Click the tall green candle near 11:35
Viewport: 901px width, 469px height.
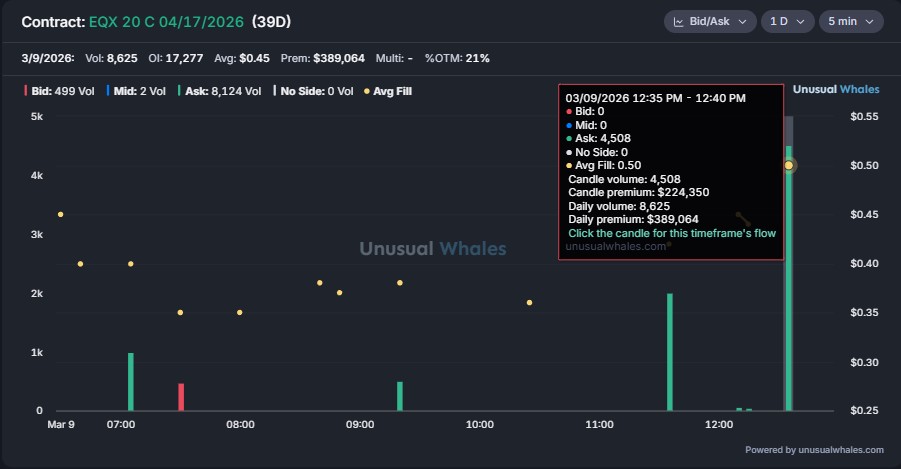click(x=670, y=352)
